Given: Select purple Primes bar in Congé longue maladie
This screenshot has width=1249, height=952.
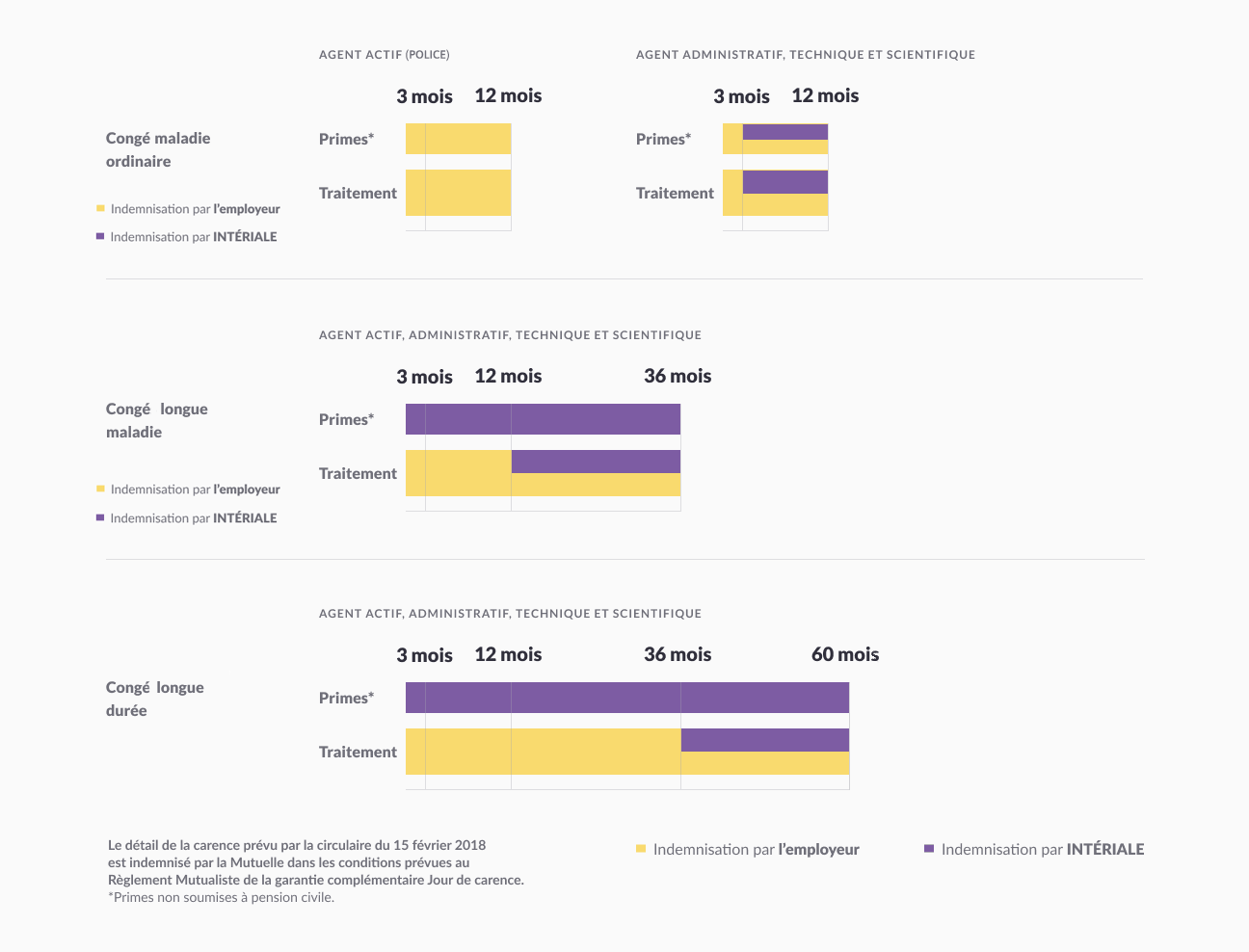Looking at the screenshot, I should coord(543,419).
